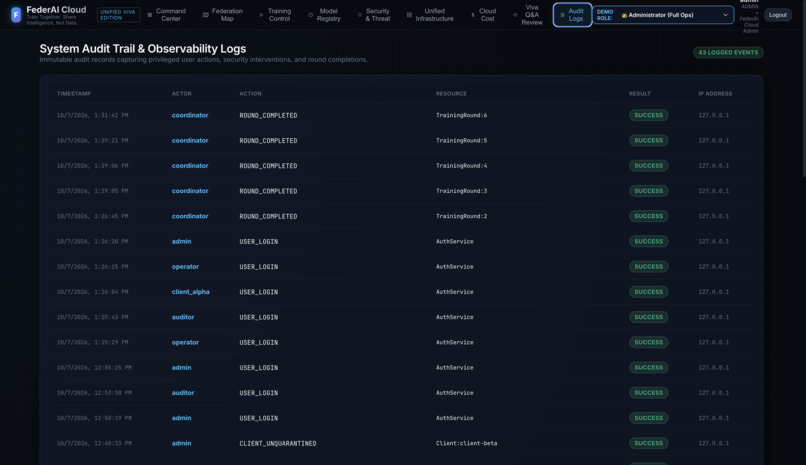Image resolution: width=806 pixels, height=465 pixels.
Task: Open the Viva Q&A Review tab
Action: pos(528,15)
